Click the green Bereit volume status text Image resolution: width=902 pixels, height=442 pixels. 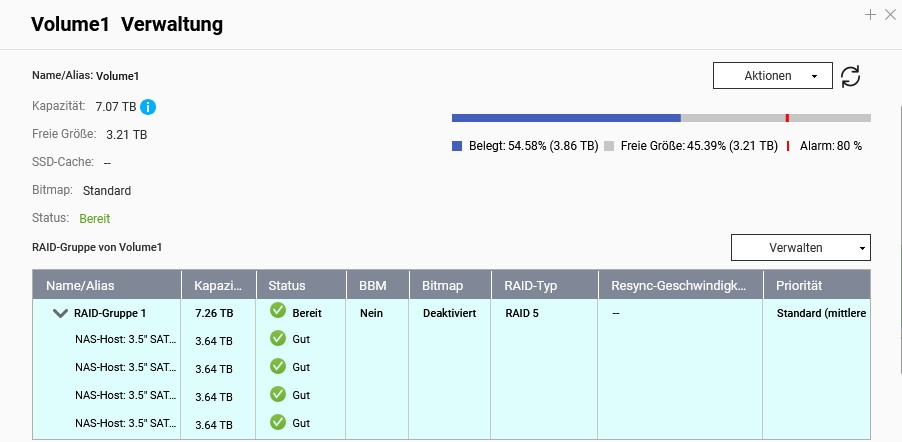point(95,218)
